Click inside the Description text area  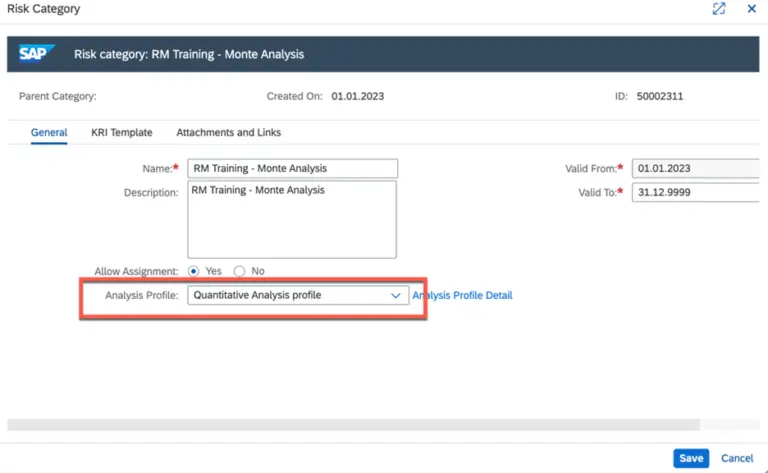click(292, 219)
